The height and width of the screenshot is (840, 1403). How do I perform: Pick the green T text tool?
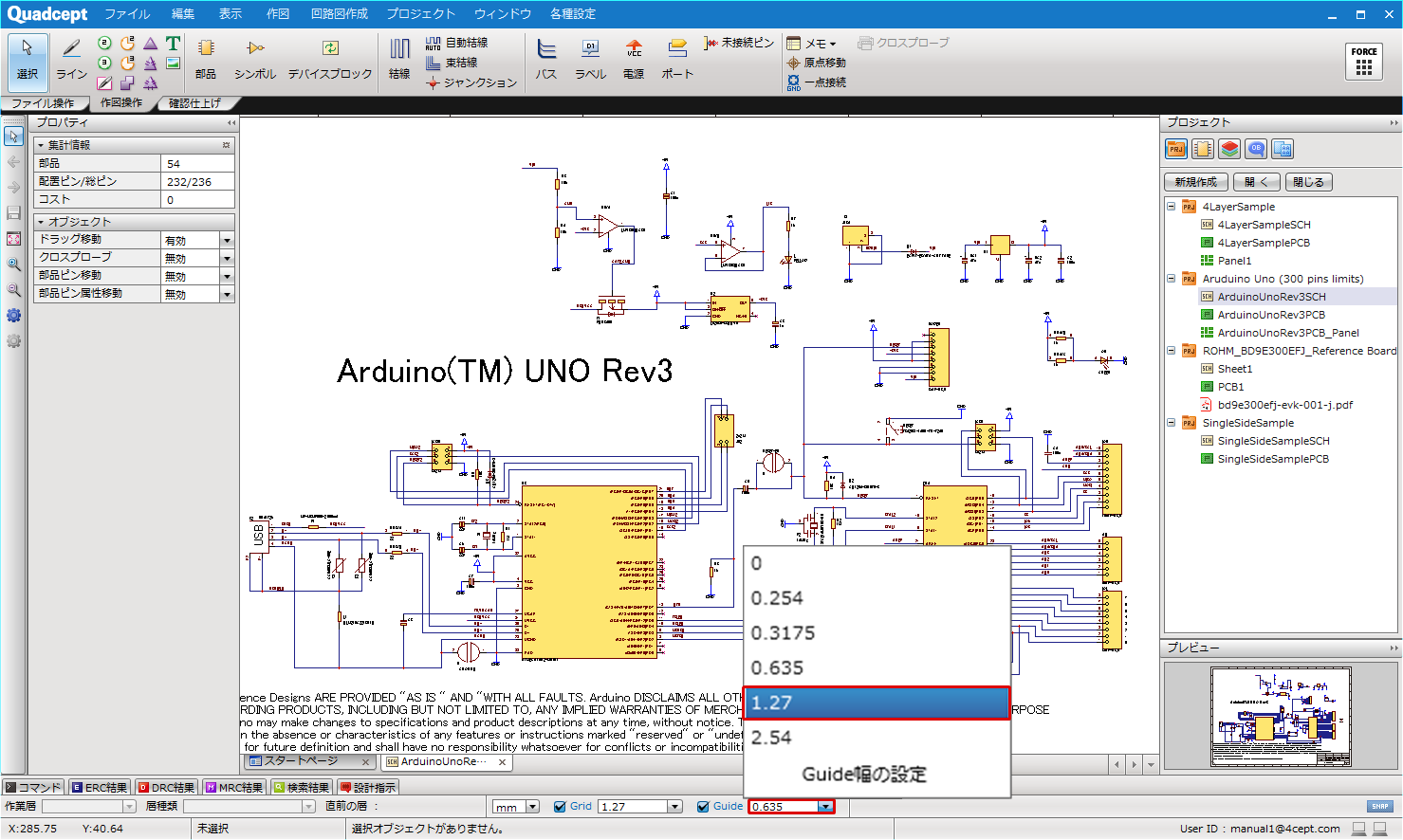click(x=173, y=44)
